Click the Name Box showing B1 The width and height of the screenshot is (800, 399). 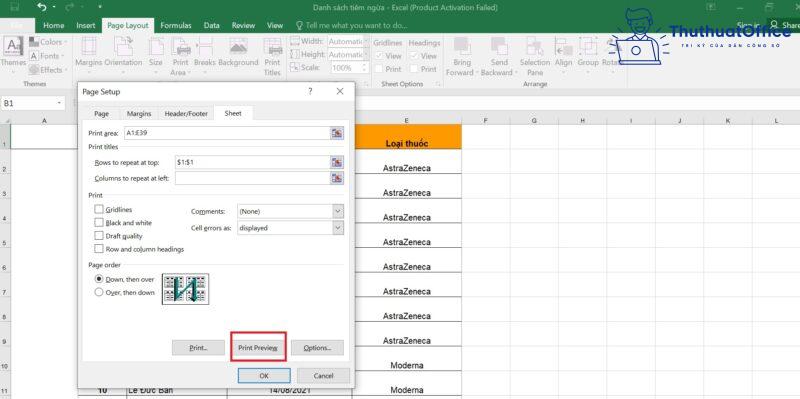(33, 103)
